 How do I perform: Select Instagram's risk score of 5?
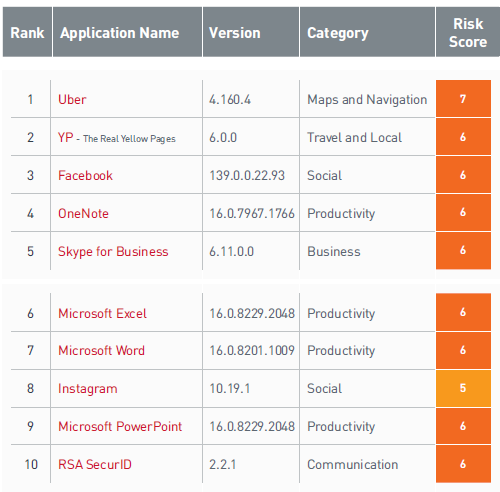pyautogui.click(x=463, y=388)
